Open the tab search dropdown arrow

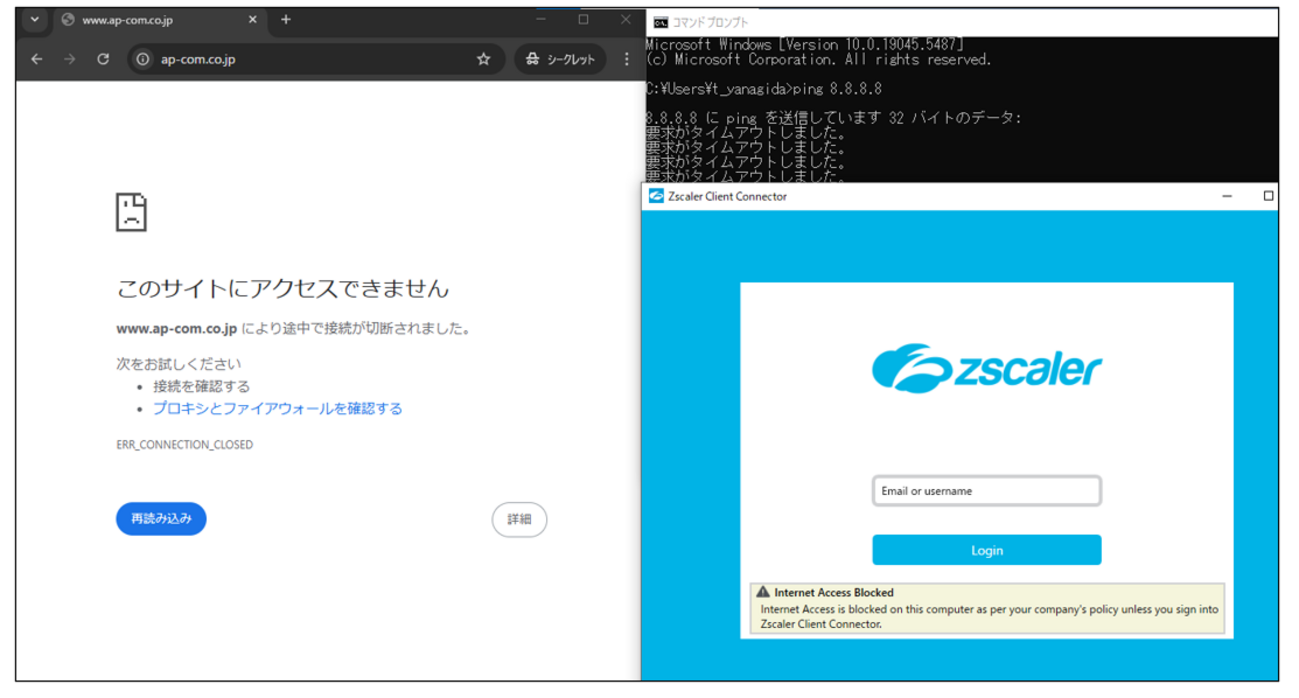tap(34, 19)
